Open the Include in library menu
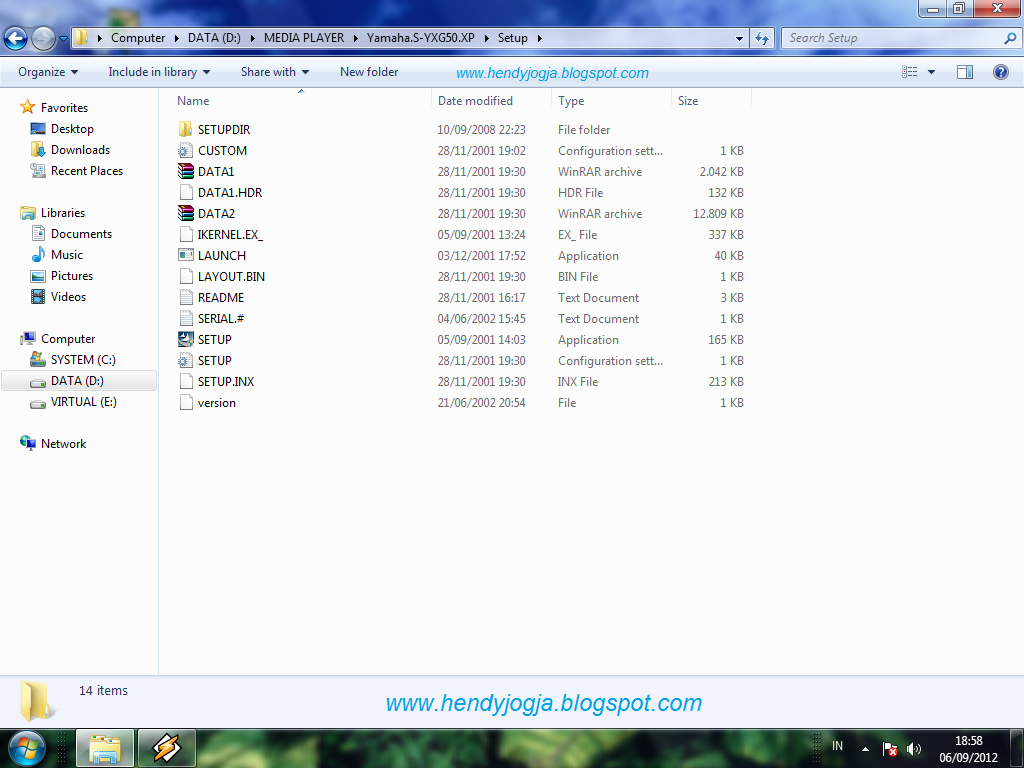The height and width of the screenshot is (768, 1024). click(159, 72)
